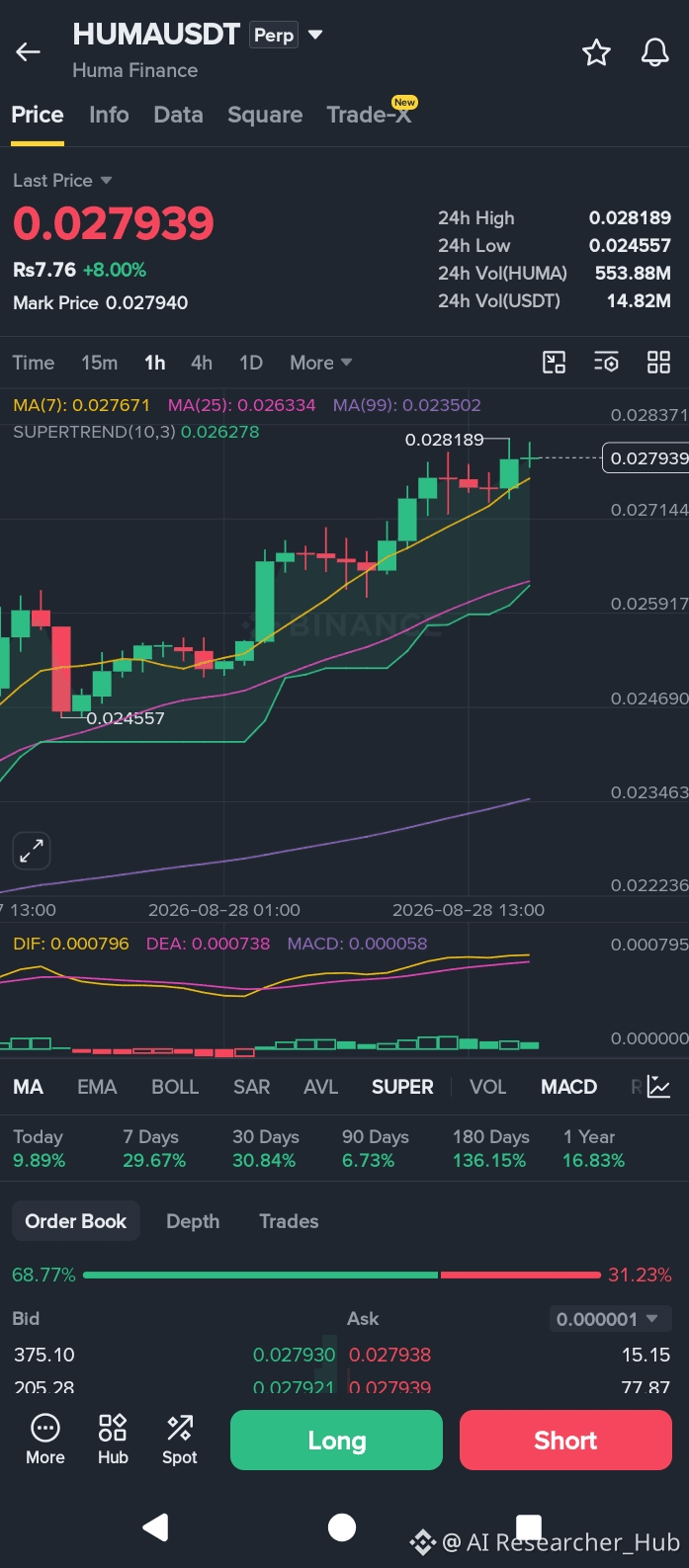The height and width of the screenshot is (1568, 689).
Task: Open the HUMAUSDT pair selector dropdown
Action: (315, 35)
